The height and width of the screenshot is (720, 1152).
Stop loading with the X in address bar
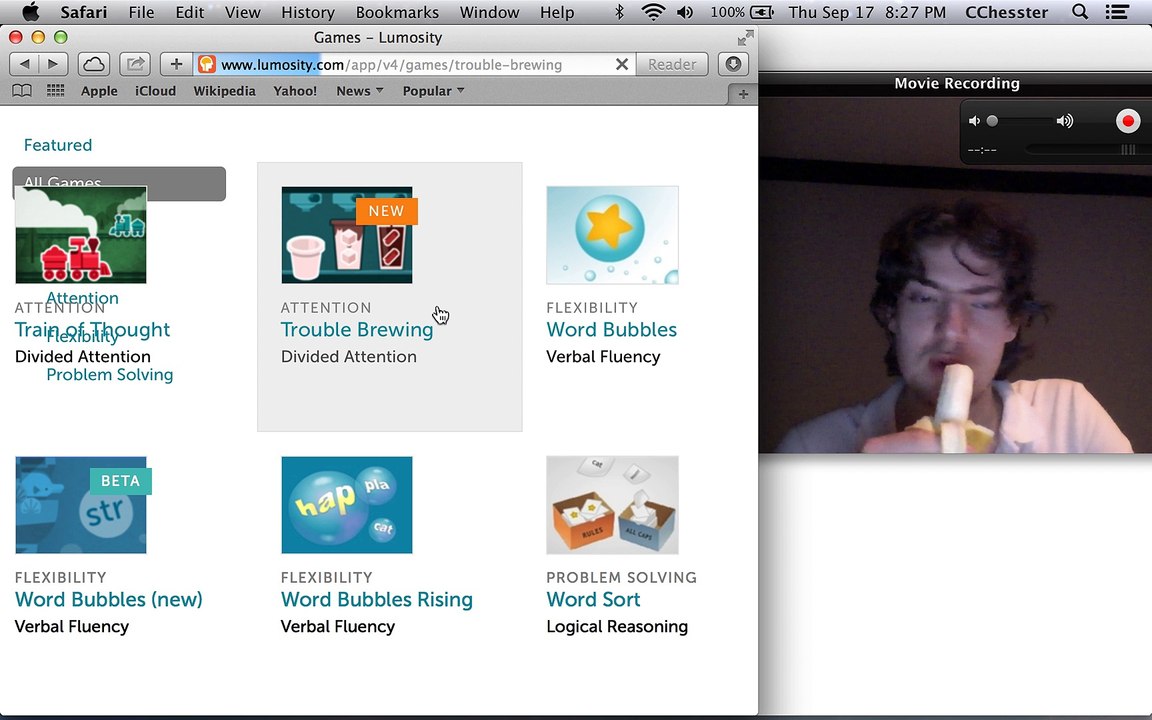click(622, 65)
